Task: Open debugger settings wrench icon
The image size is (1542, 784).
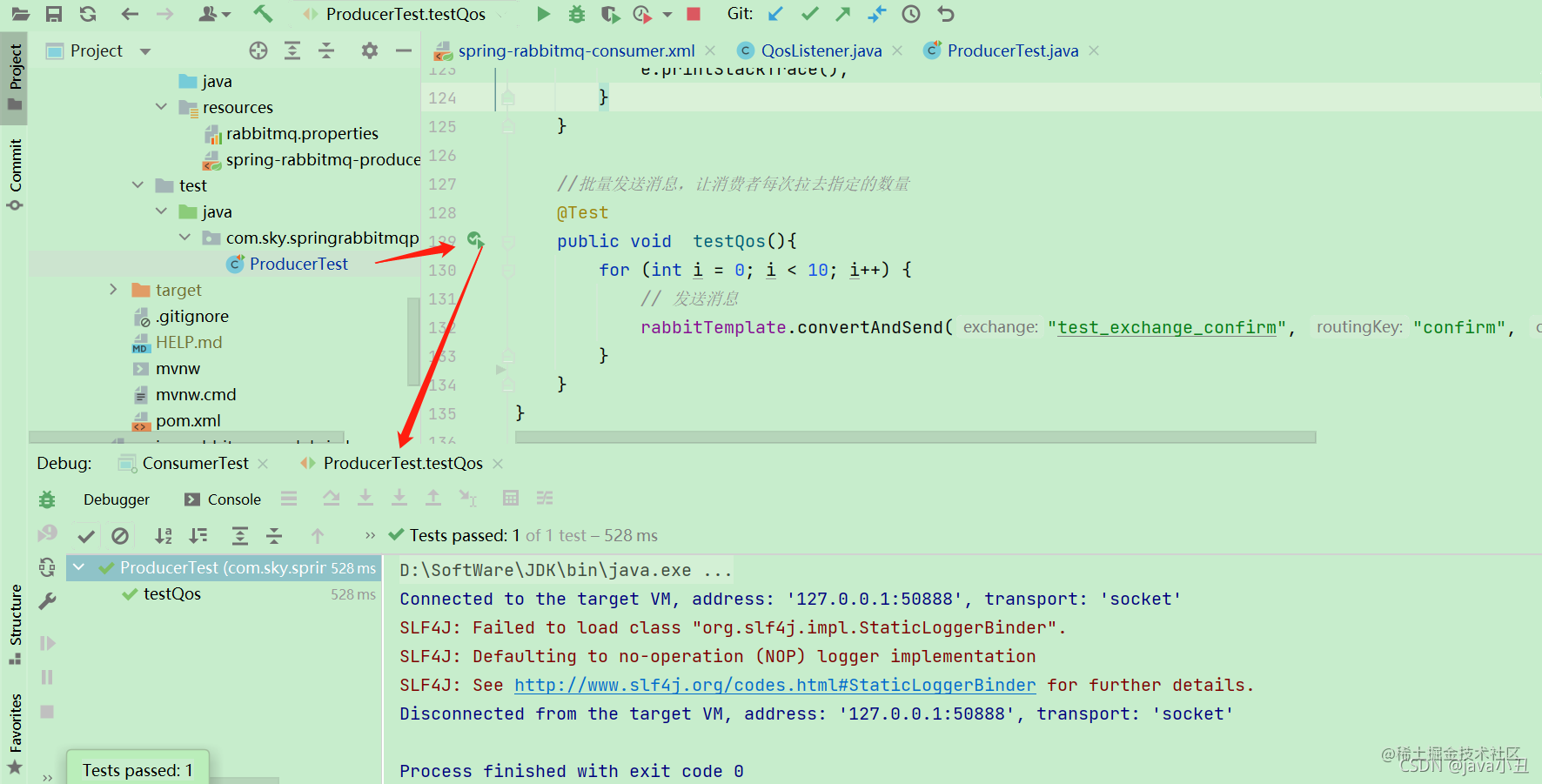Action: (x=47, y=601)
